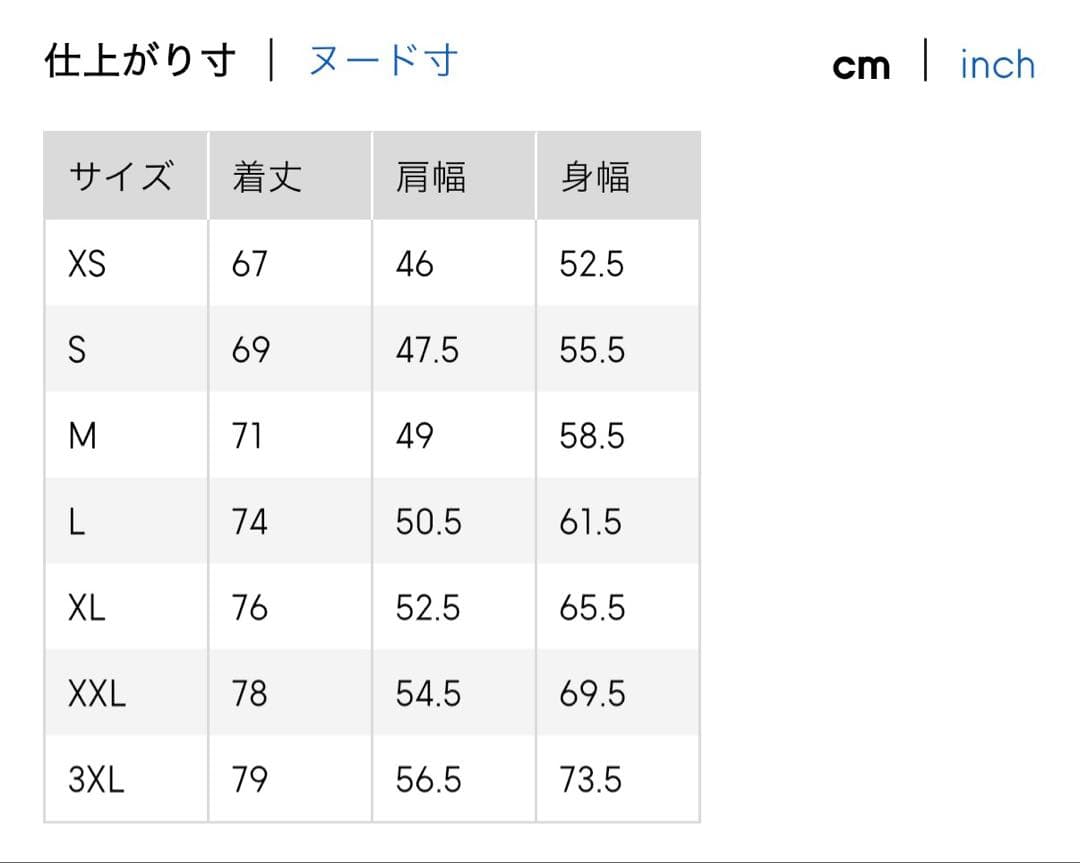The image size is (1080, 863).
Task: Select the L size row label
Action: click(x=76, y=522)
